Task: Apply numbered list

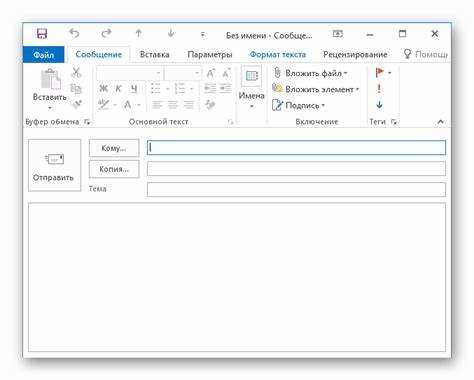Action: pos(180,89)
